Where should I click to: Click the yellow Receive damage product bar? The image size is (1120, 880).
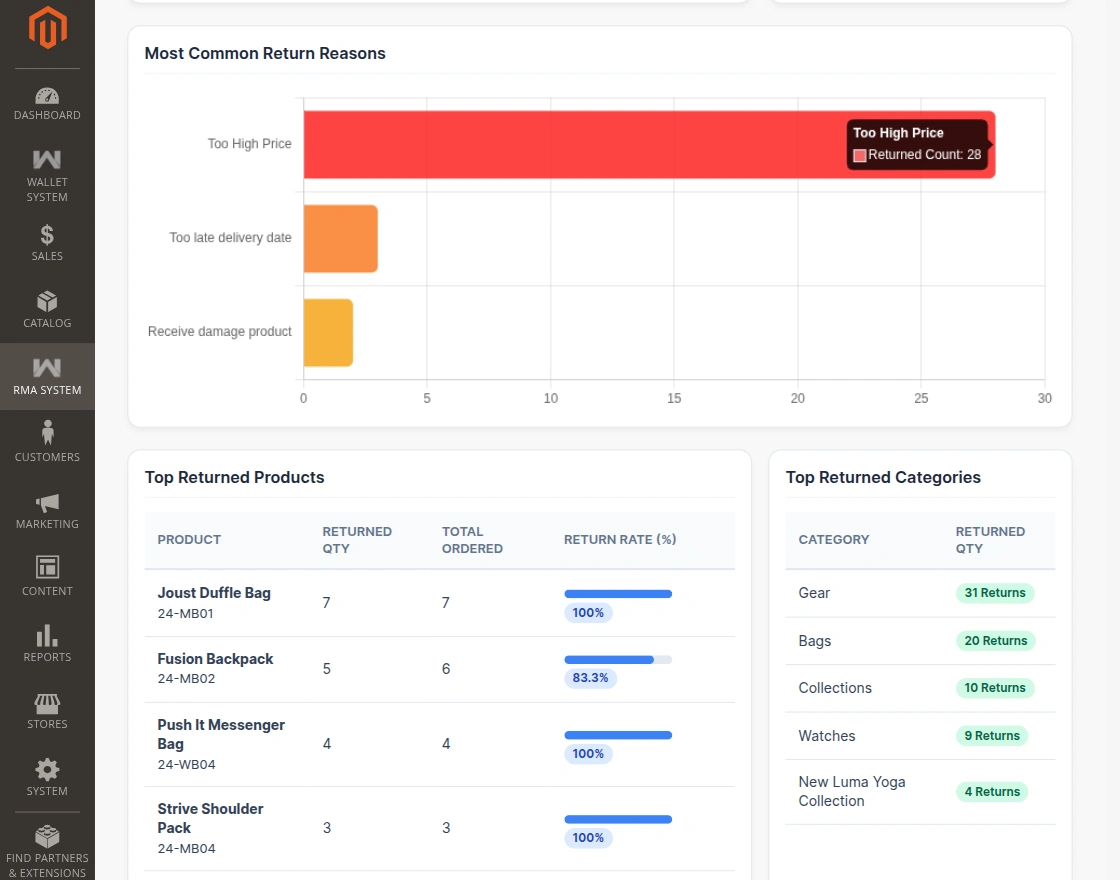tap(329, 333)
